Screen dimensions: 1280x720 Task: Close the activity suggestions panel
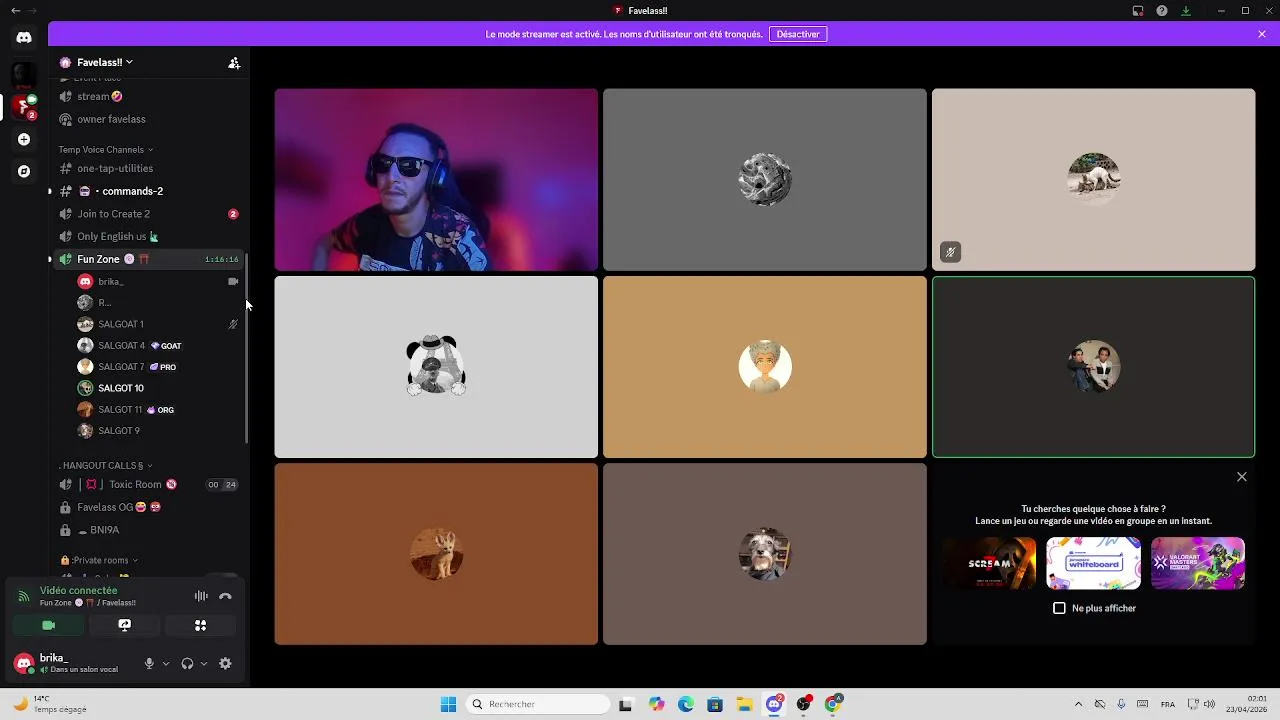1242,477
